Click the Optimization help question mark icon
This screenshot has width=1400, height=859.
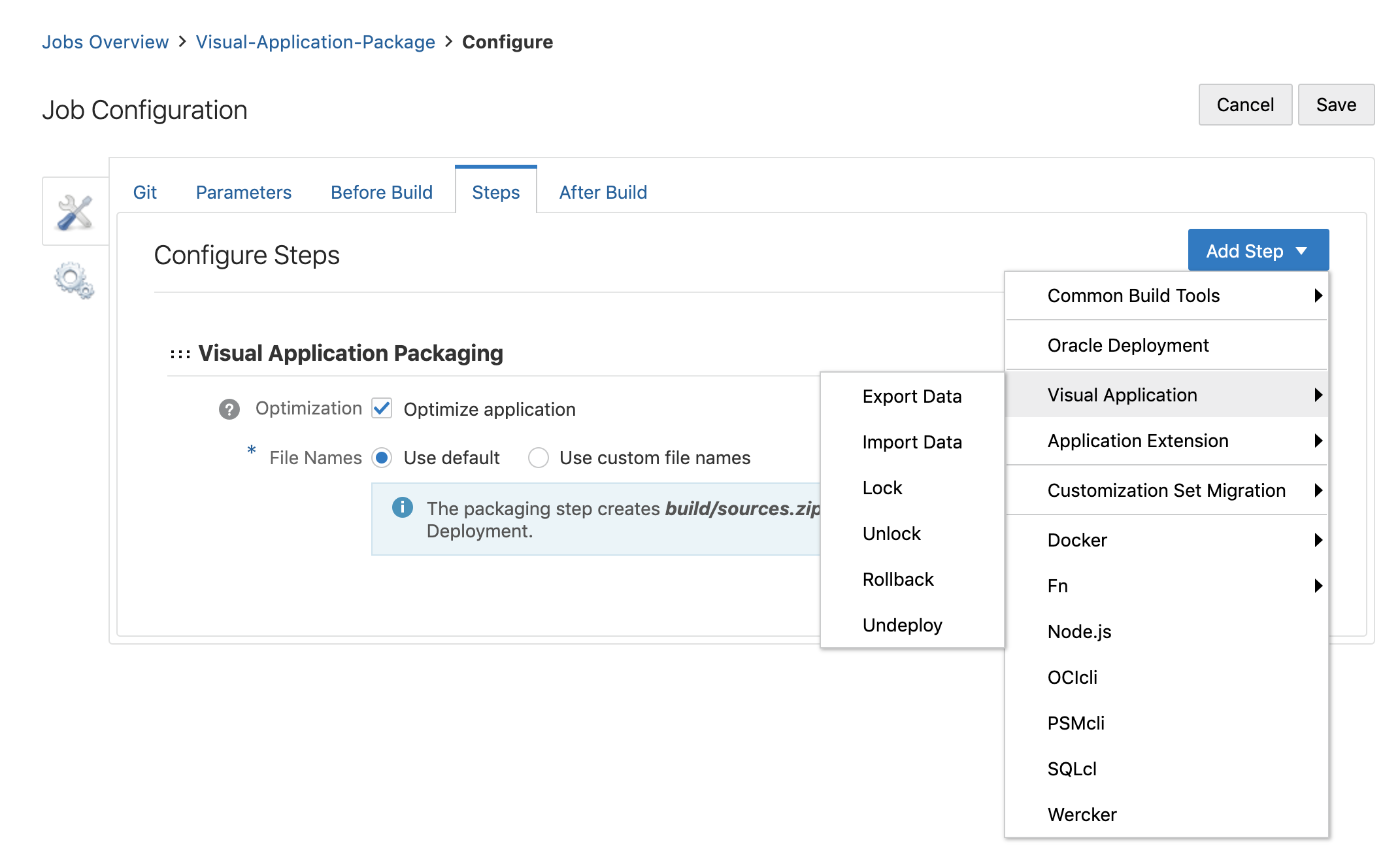click(229, 409)
